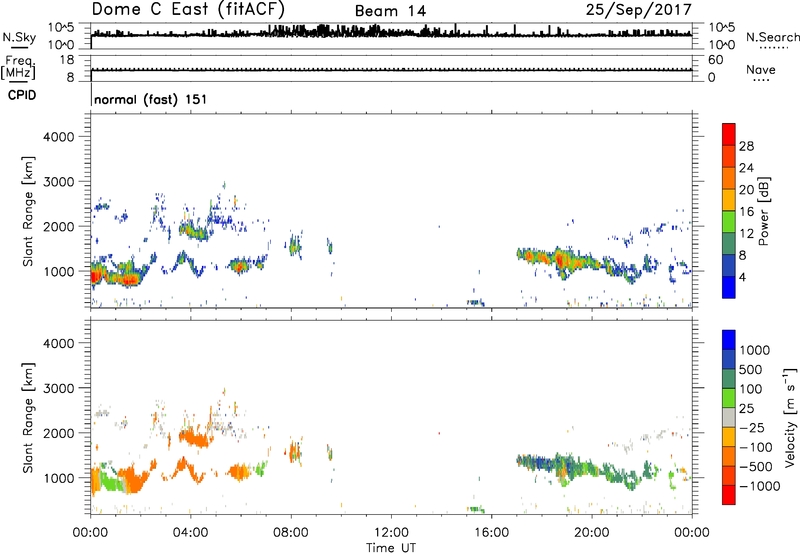Click the 4000 tick in power panel

pos(58,137)
